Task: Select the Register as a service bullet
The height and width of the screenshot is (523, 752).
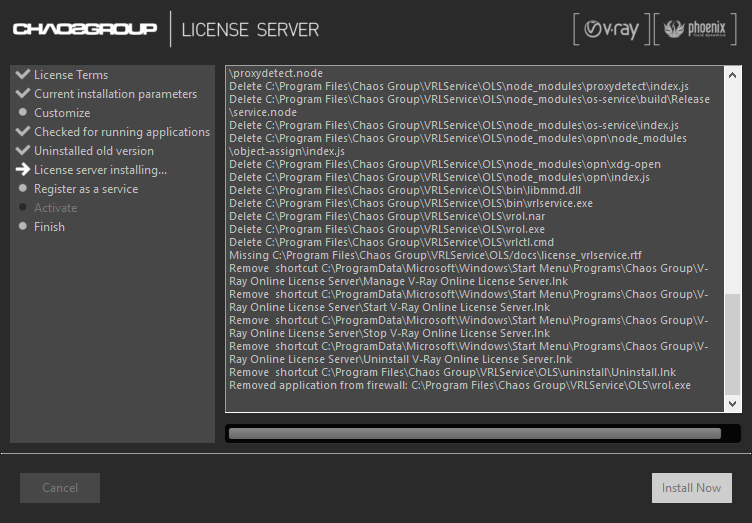Action: click(22, 189)
